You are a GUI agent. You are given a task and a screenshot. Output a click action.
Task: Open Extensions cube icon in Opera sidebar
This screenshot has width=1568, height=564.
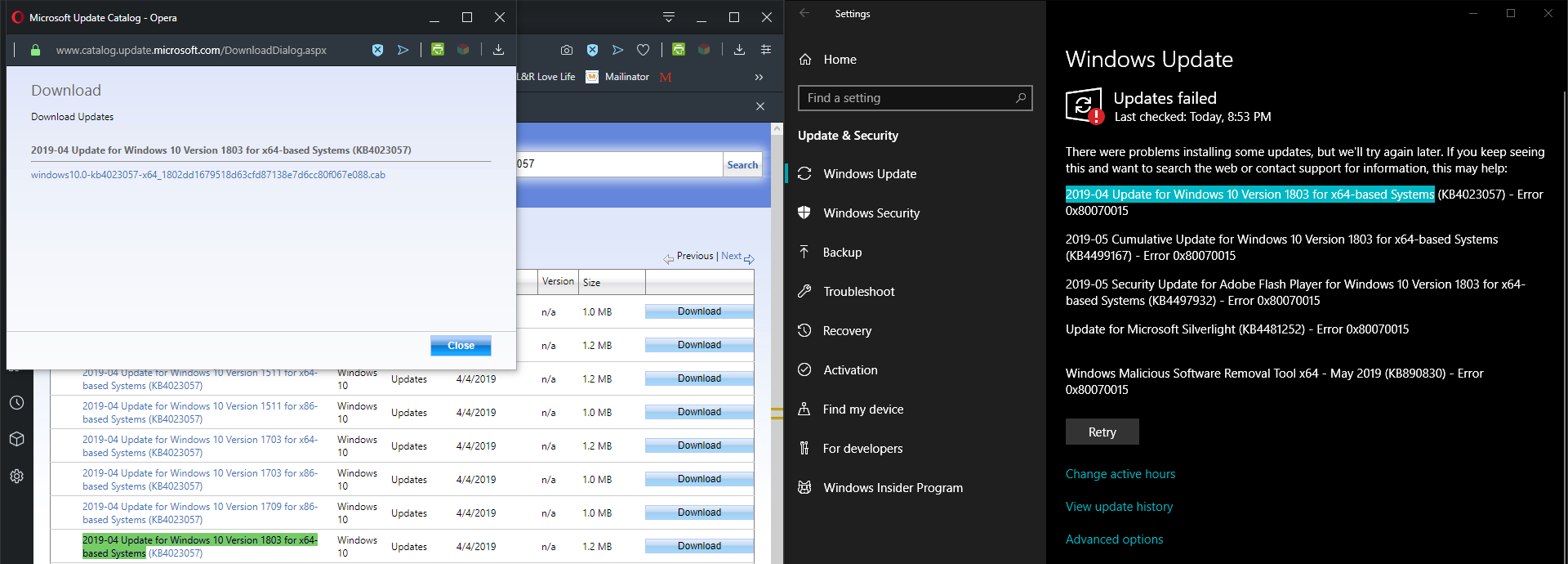point(16,439)
